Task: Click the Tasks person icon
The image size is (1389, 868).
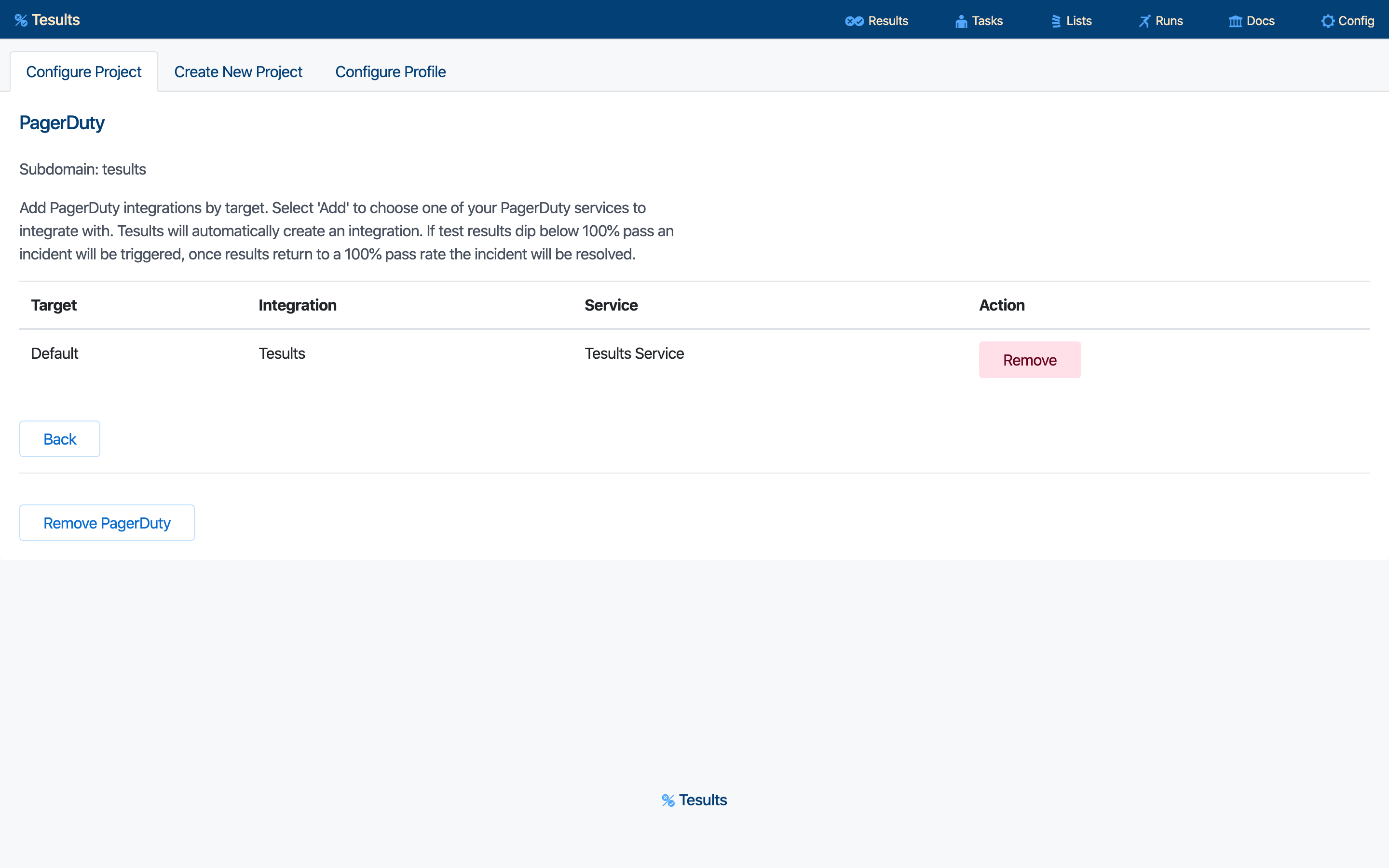Action: pyautogui.click(x=961, y=21)
